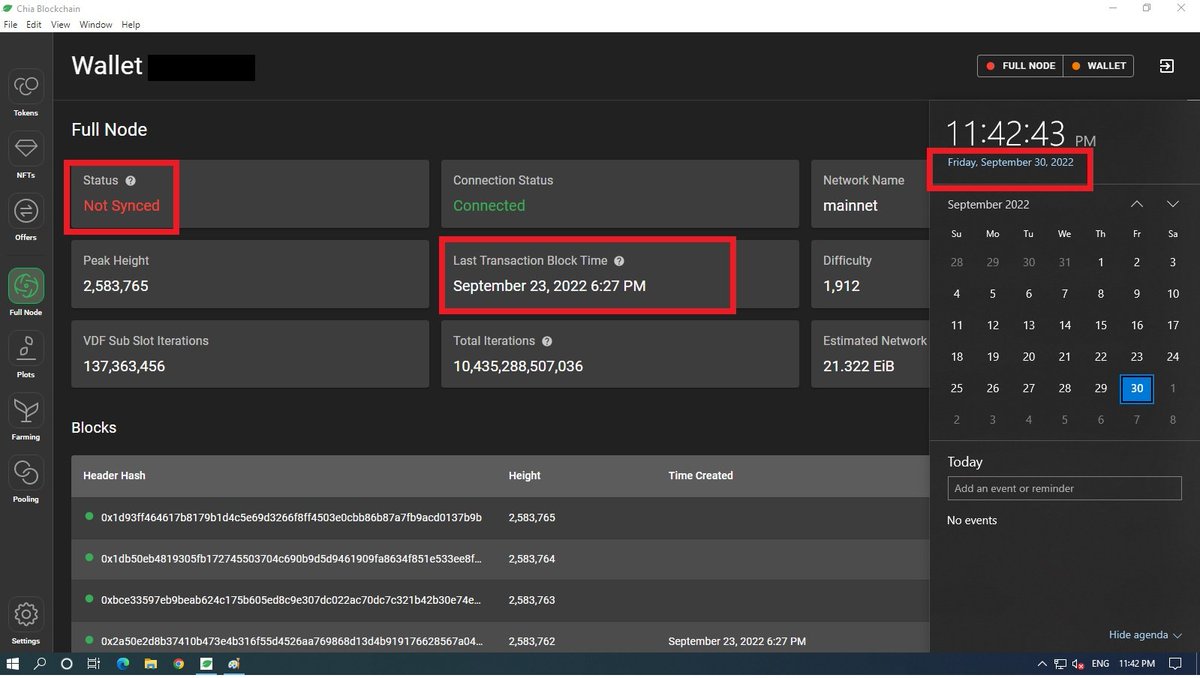Open the Offers sidebar section
This screenshot has height=678, width=1200.
point(26,218)
